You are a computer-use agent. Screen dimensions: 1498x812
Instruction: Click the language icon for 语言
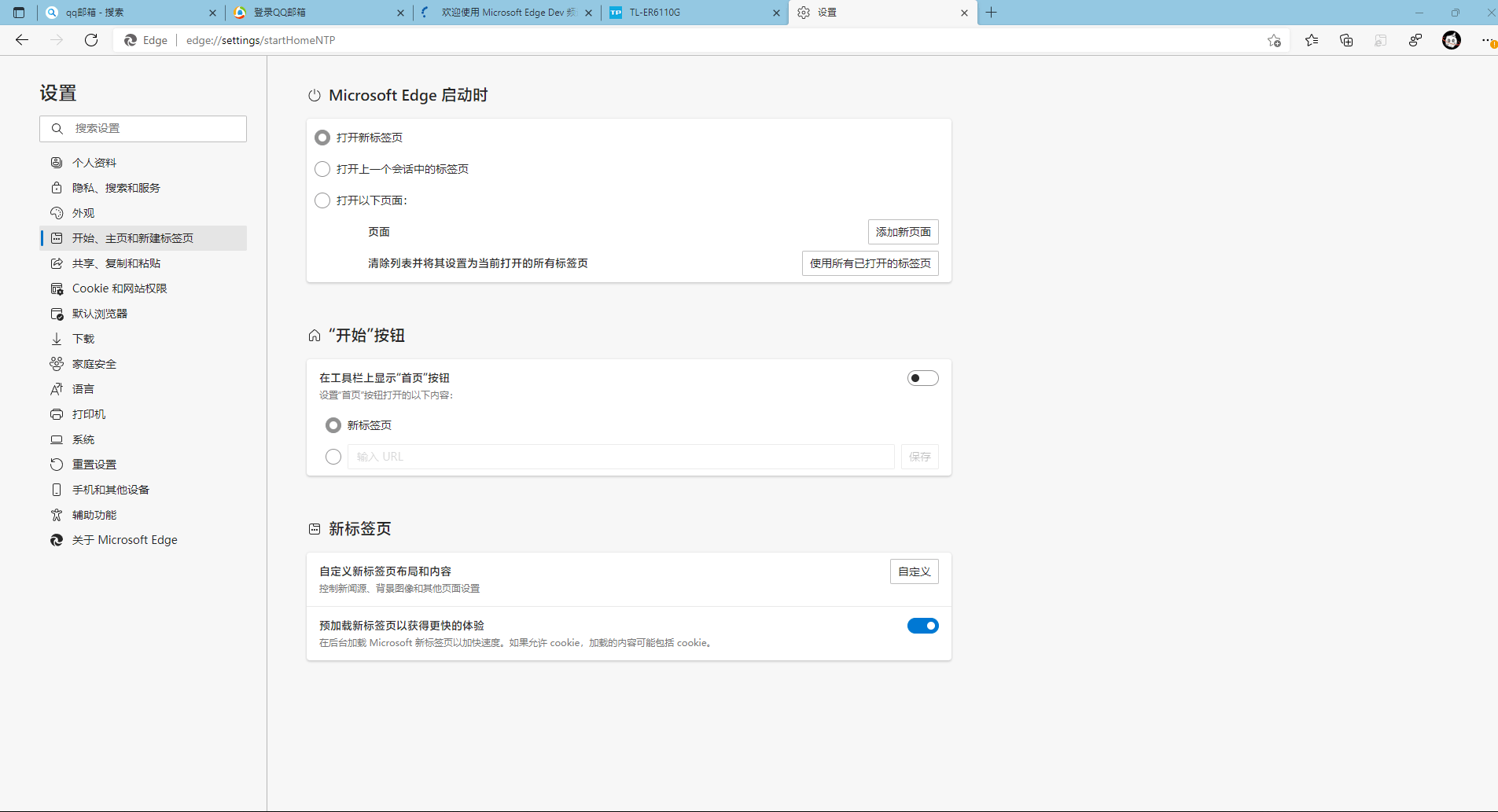[57, 389]
